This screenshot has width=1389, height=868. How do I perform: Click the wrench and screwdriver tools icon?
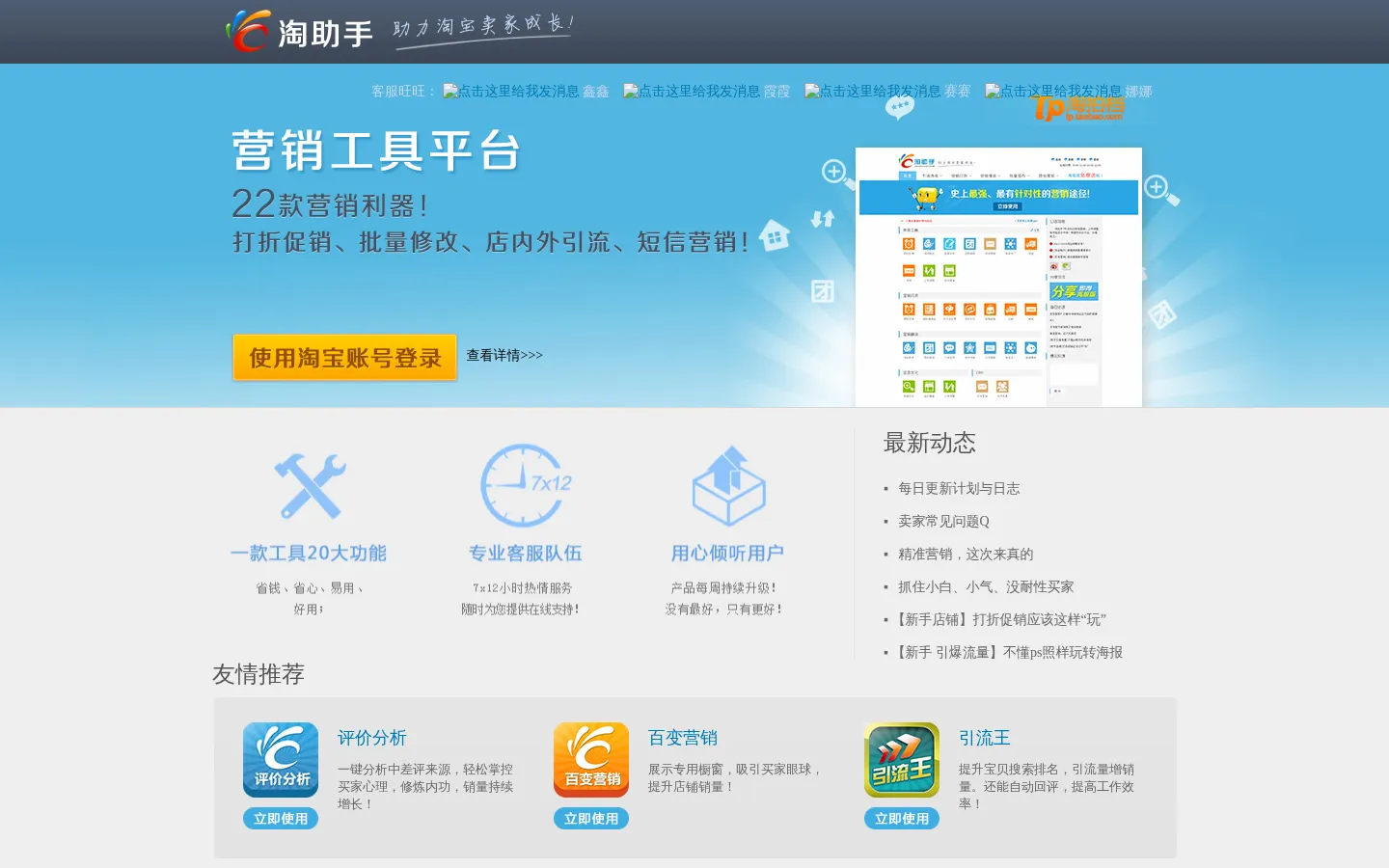(310, 486)
